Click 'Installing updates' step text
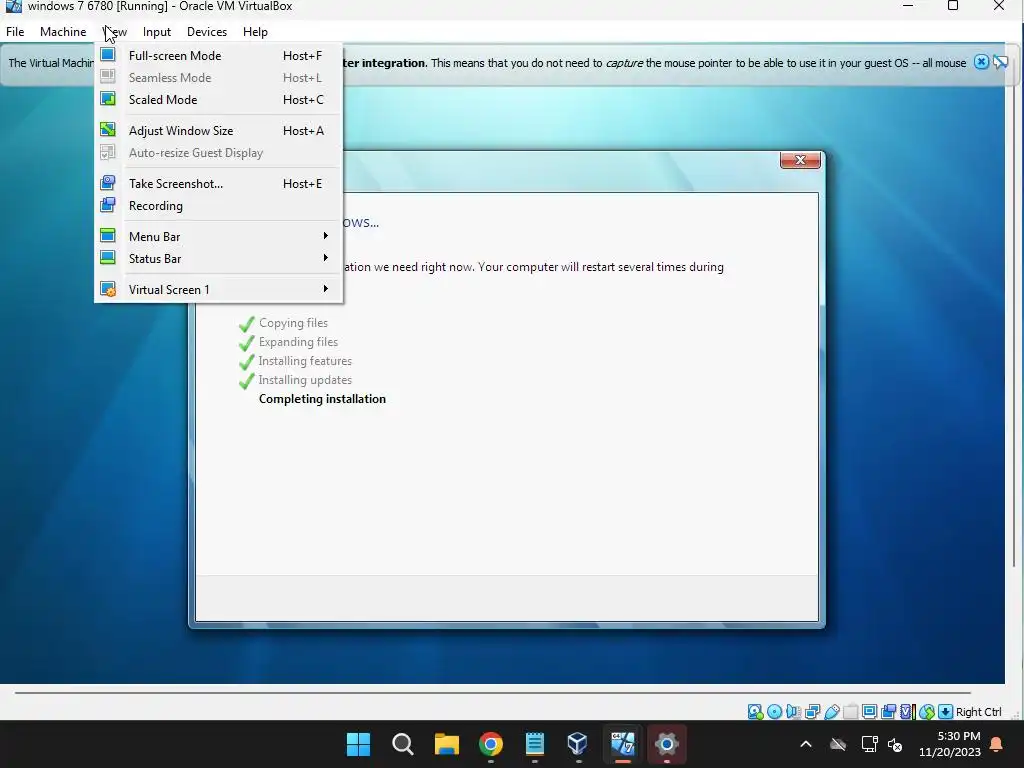The image size is (1024, 768). 305,379
